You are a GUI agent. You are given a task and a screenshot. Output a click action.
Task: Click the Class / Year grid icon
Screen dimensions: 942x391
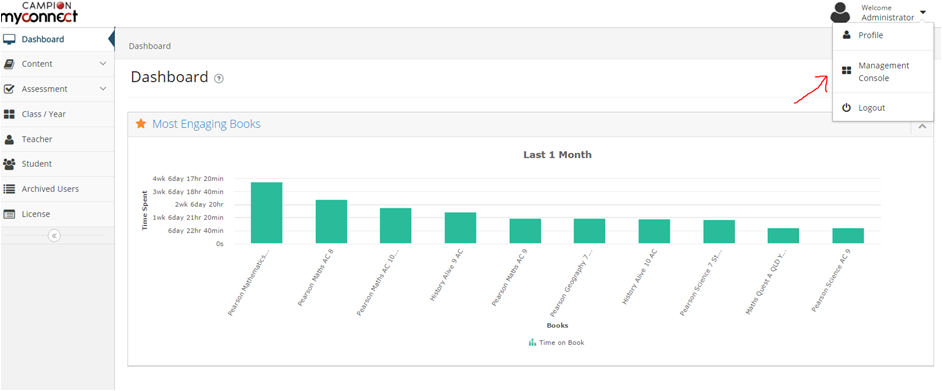point(9,114)
